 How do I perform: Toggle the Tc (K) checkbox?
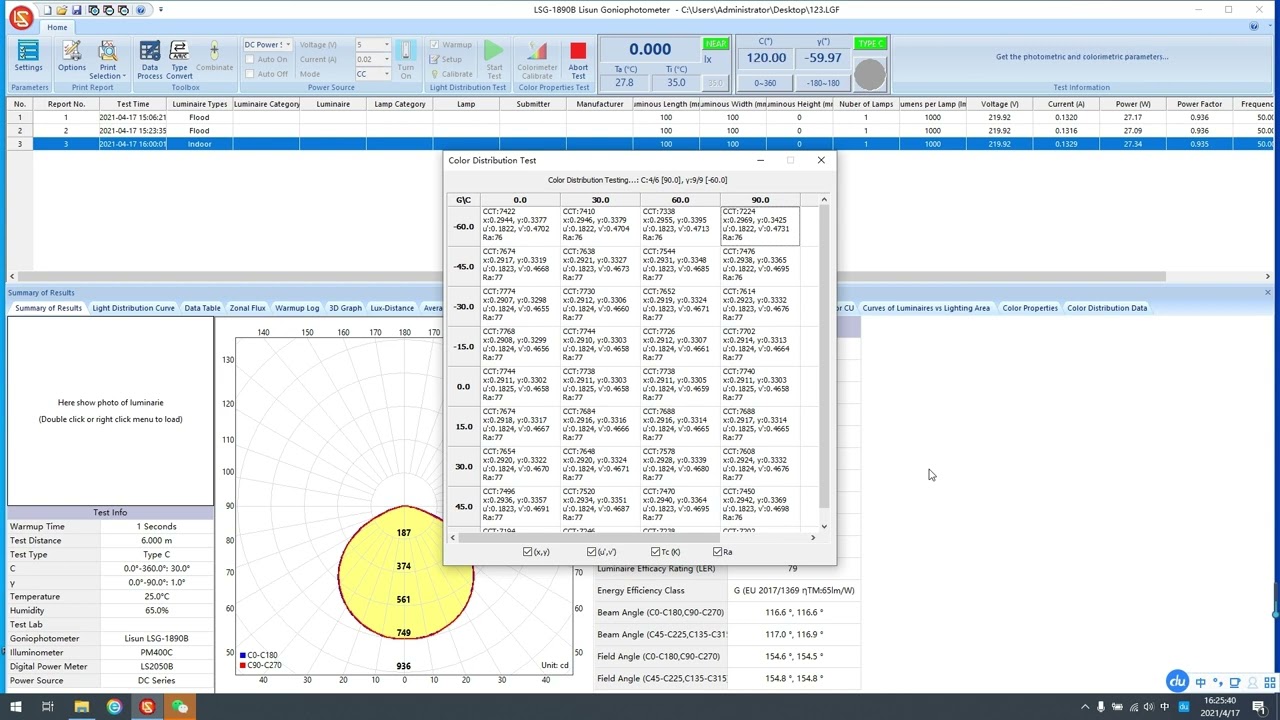(x=656, y=552)
